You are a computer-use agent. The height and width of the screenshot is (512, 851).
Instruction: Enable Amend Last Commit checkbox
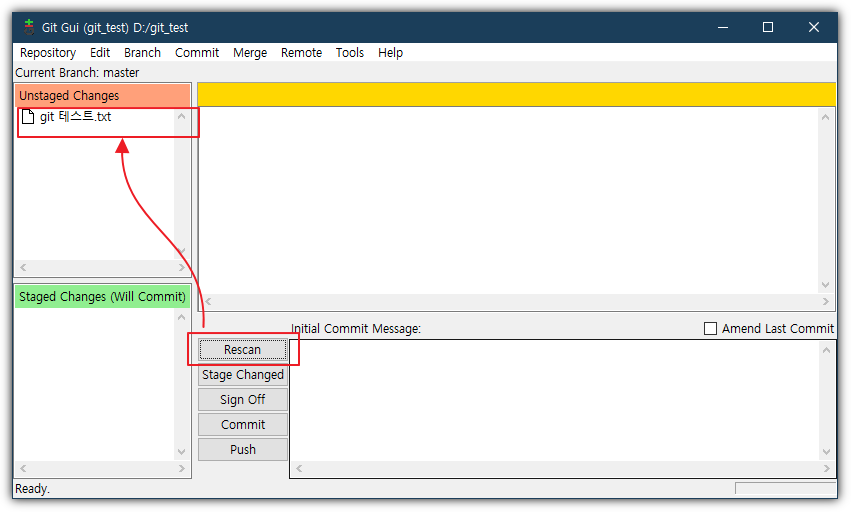[710, 328]
